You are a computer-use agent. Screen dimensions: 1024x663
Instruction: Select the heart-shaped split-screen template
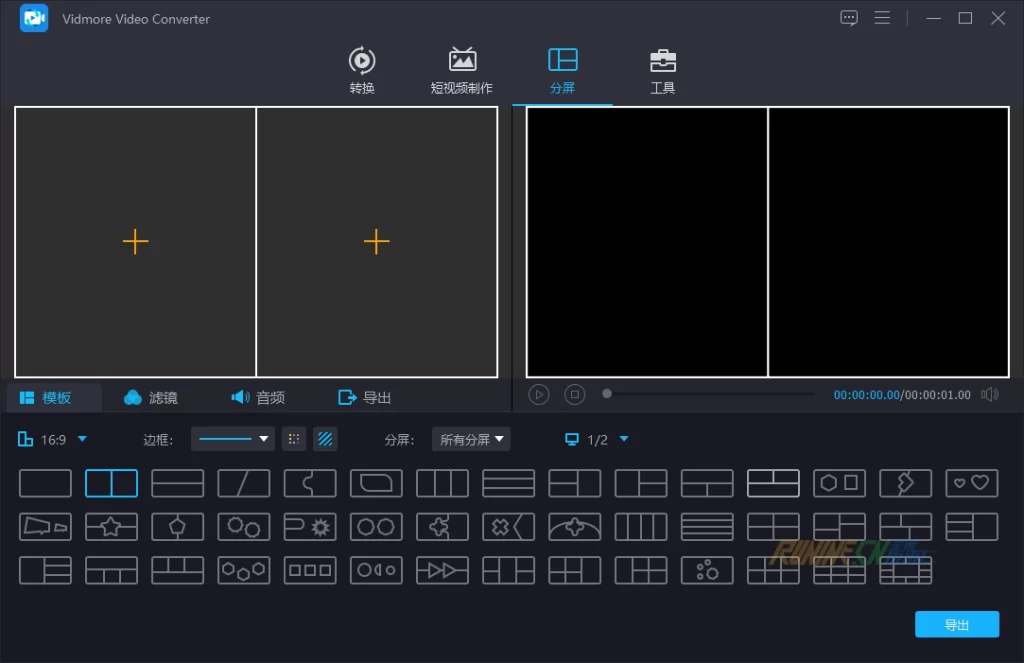click(971, 483)
